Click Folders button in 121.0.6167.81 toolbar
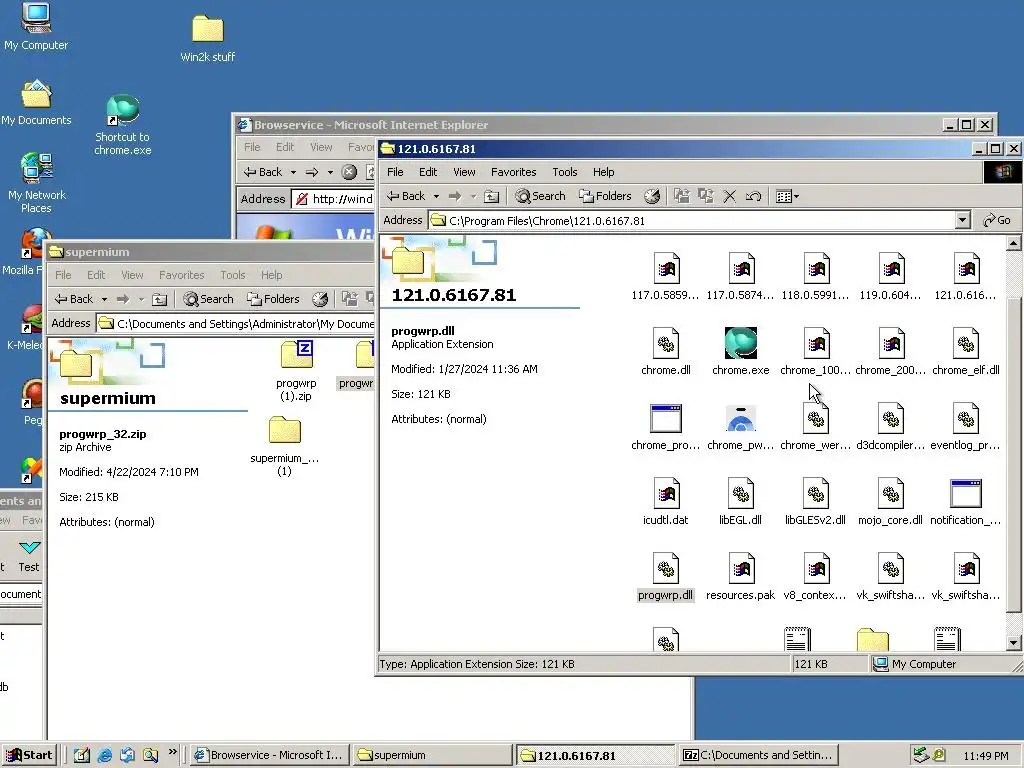Screen dimensions: 1024x768 pos(605,196)
